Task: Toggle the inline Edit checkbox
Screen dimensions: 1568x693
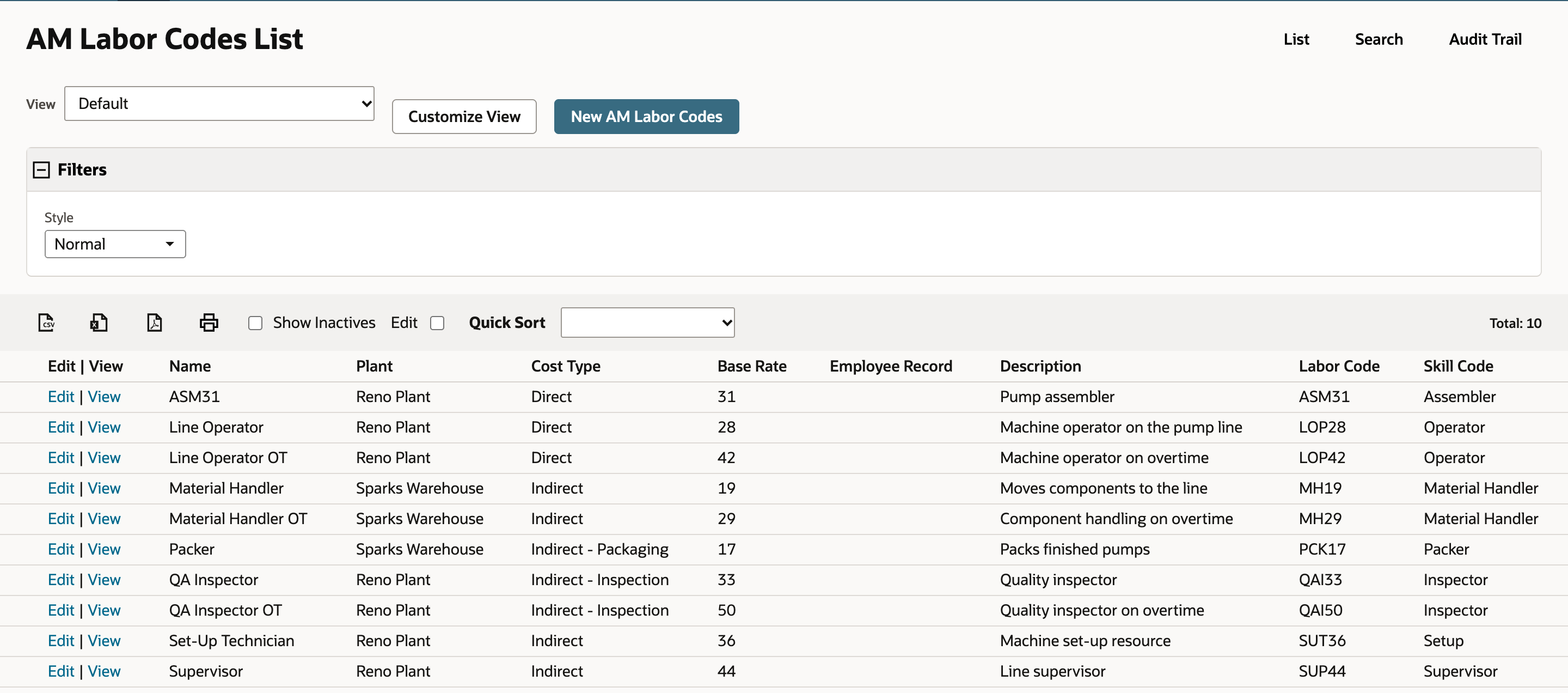Action: pyautogui.click(x=437, y=323)
